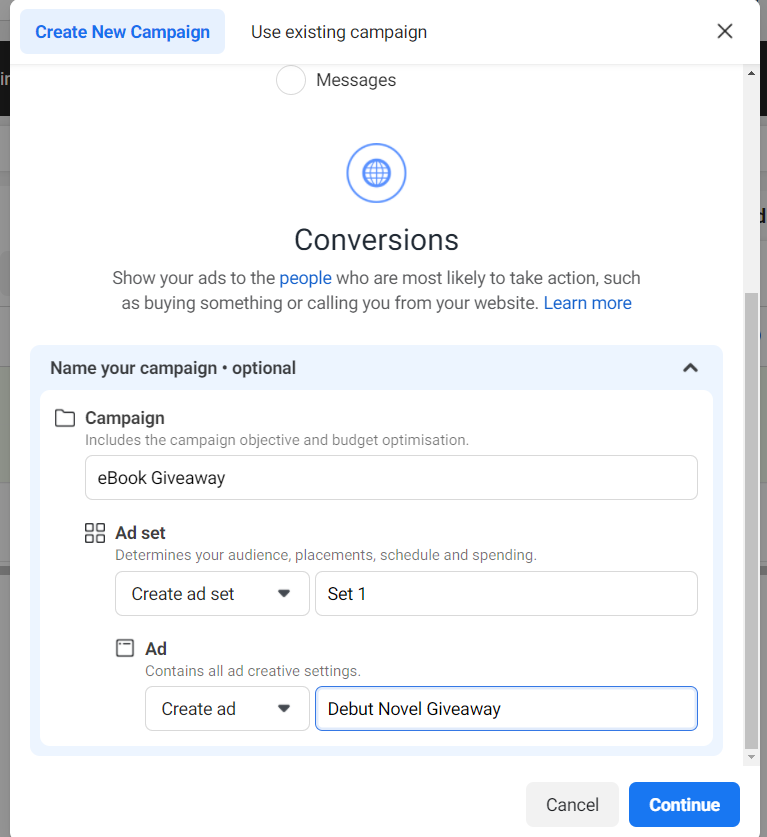Select the Messages radio button

291,80
